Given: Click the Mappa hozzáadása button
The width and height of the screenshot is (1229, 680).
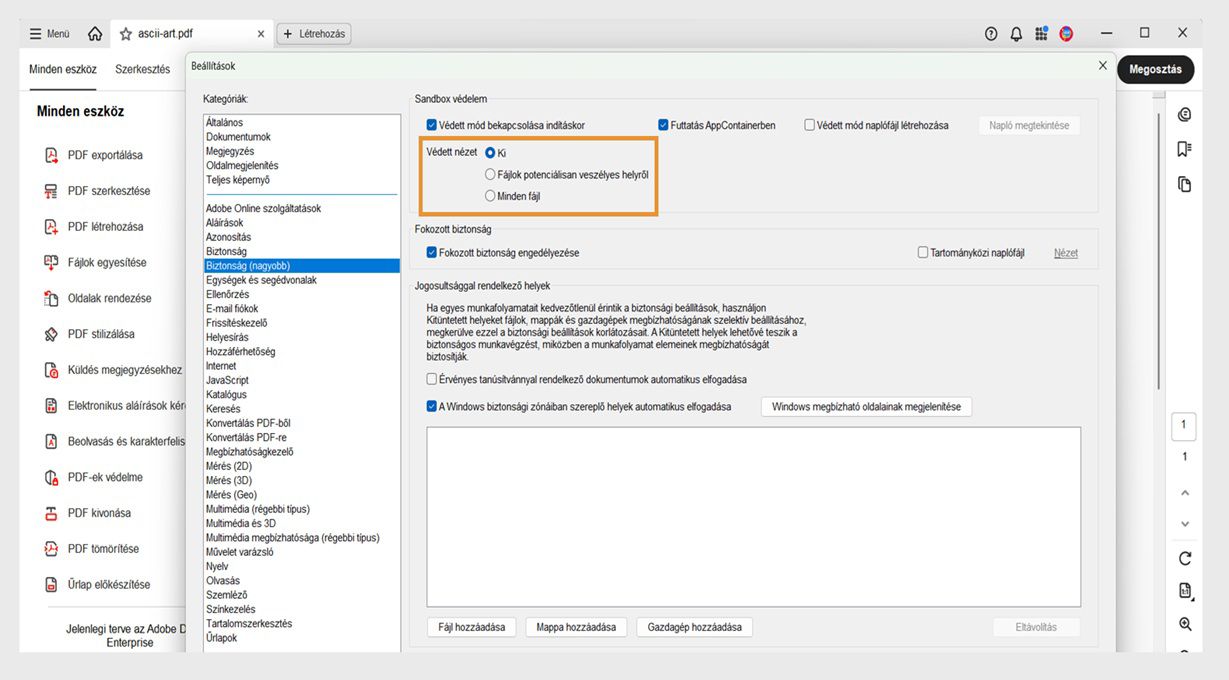Looking at the screenshot, I should point(575,627).
